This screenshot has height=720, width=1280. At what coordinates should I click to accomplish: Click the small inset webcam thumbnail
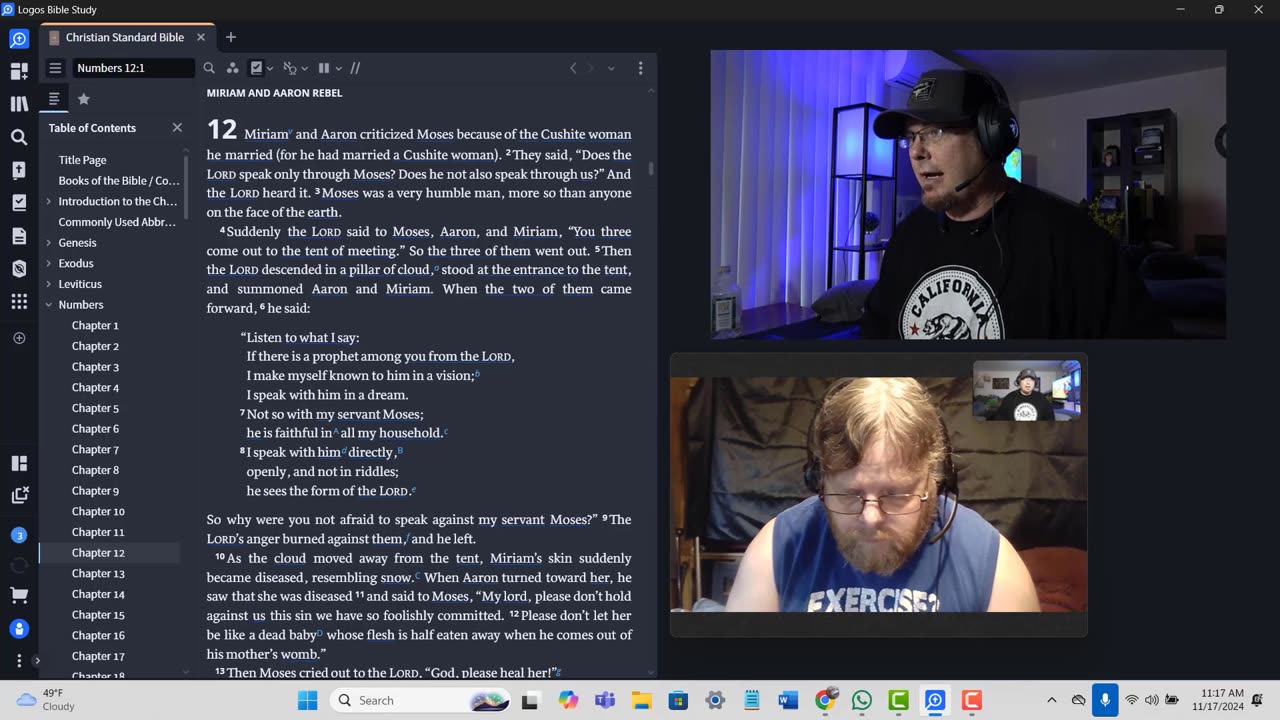[1026, 391]
